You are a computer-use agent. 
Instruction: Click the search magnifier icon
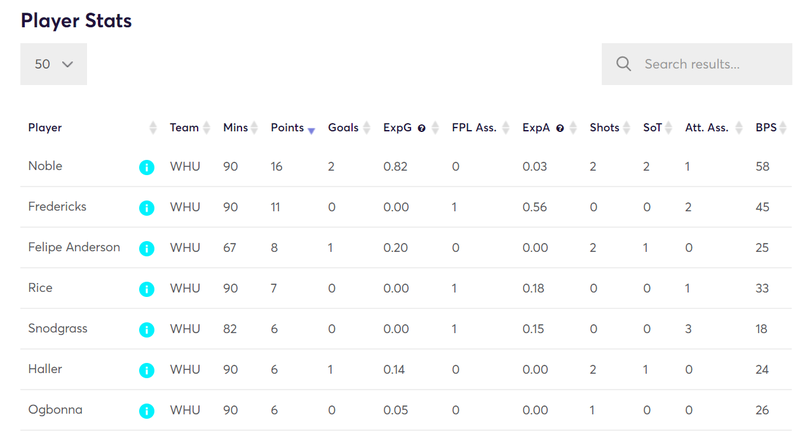click(623, 64)
